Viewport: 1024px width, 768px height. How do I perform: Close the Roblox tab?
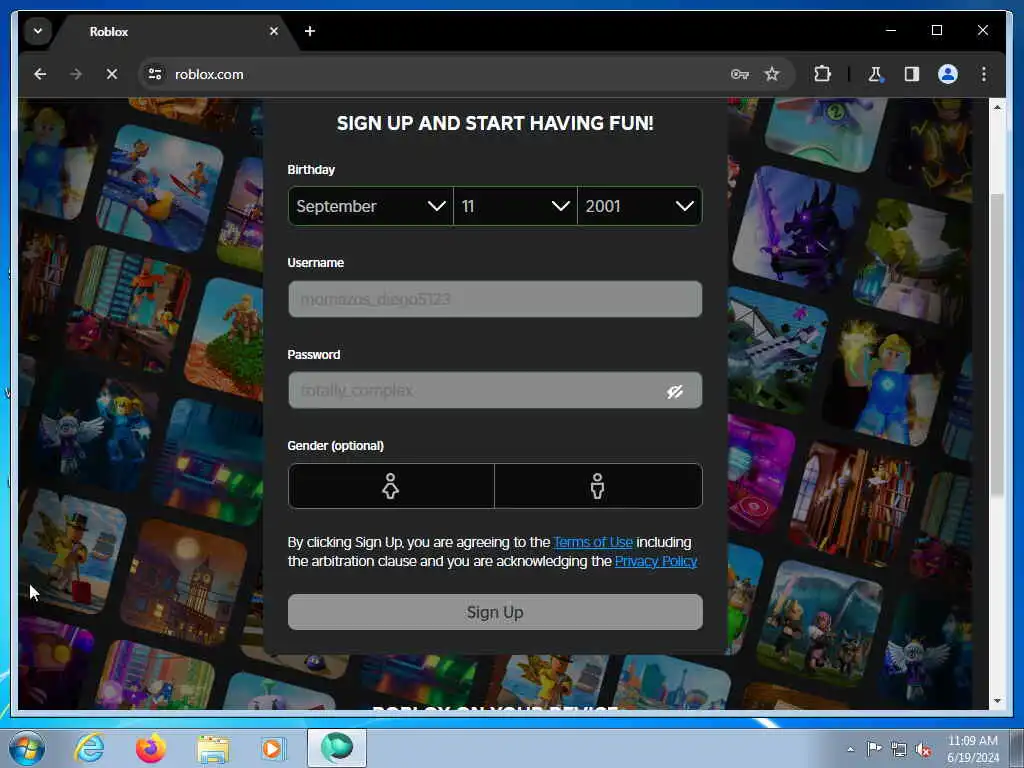coord(274,31)
